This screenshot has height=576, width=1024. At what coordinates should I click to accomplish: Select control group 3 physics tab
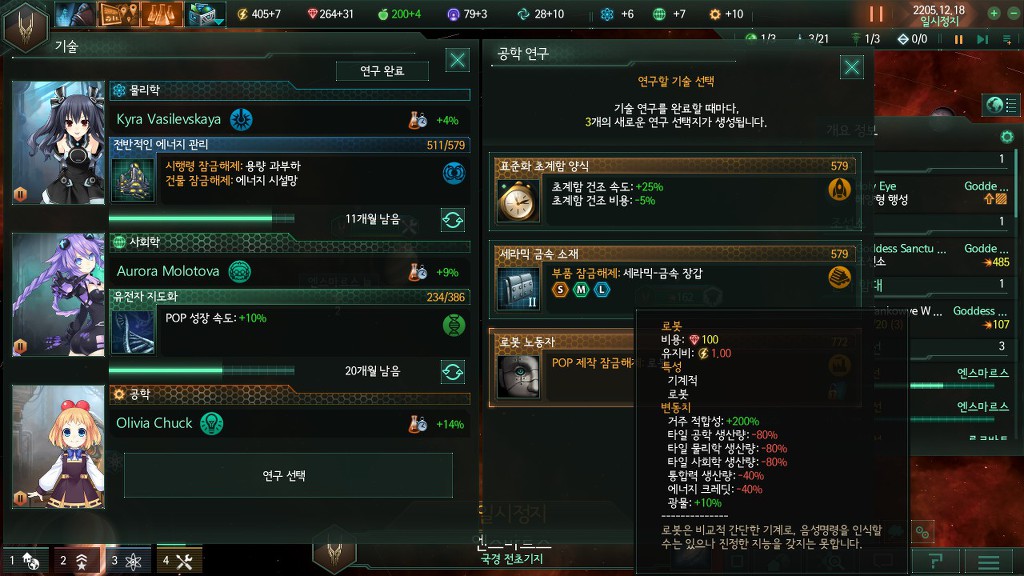129,560
